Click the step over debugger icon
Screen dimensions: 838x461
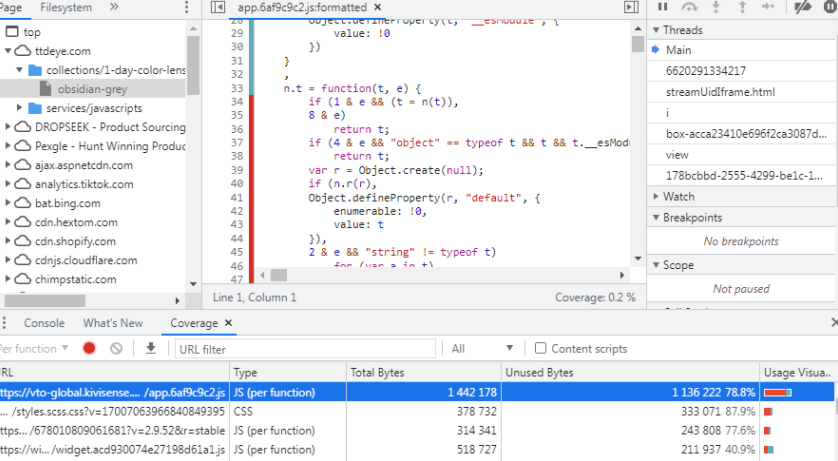[x=689, y=7]
